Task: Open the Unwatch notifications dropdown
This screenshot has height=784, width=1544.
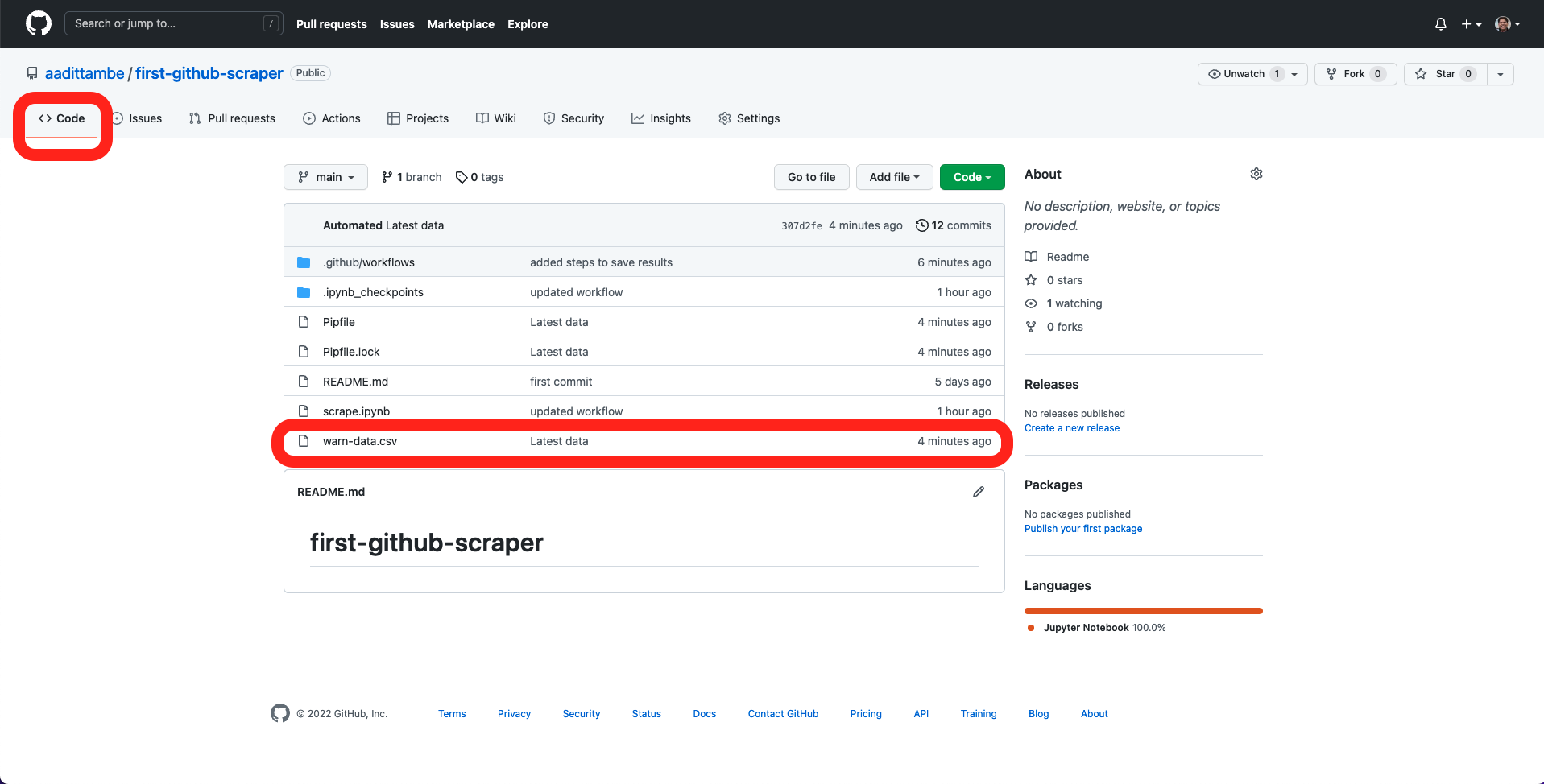Action: click(x=1252, y=74)
